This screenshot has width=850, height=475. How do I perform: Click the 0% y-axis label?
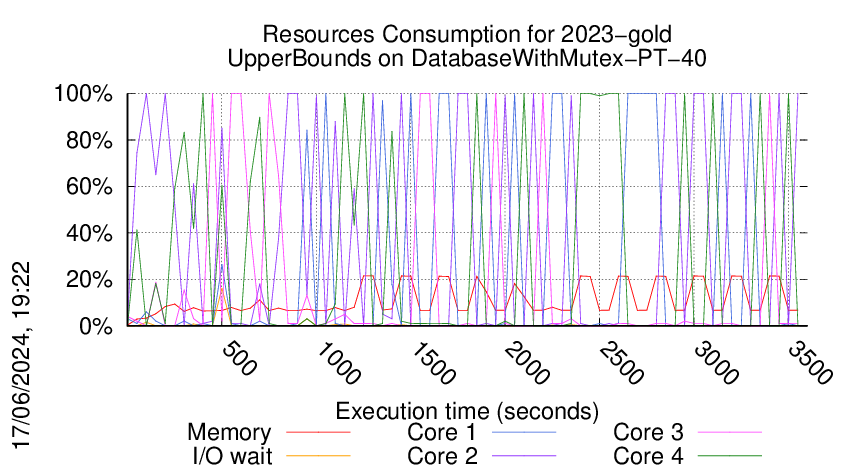[x=96, y=326]
